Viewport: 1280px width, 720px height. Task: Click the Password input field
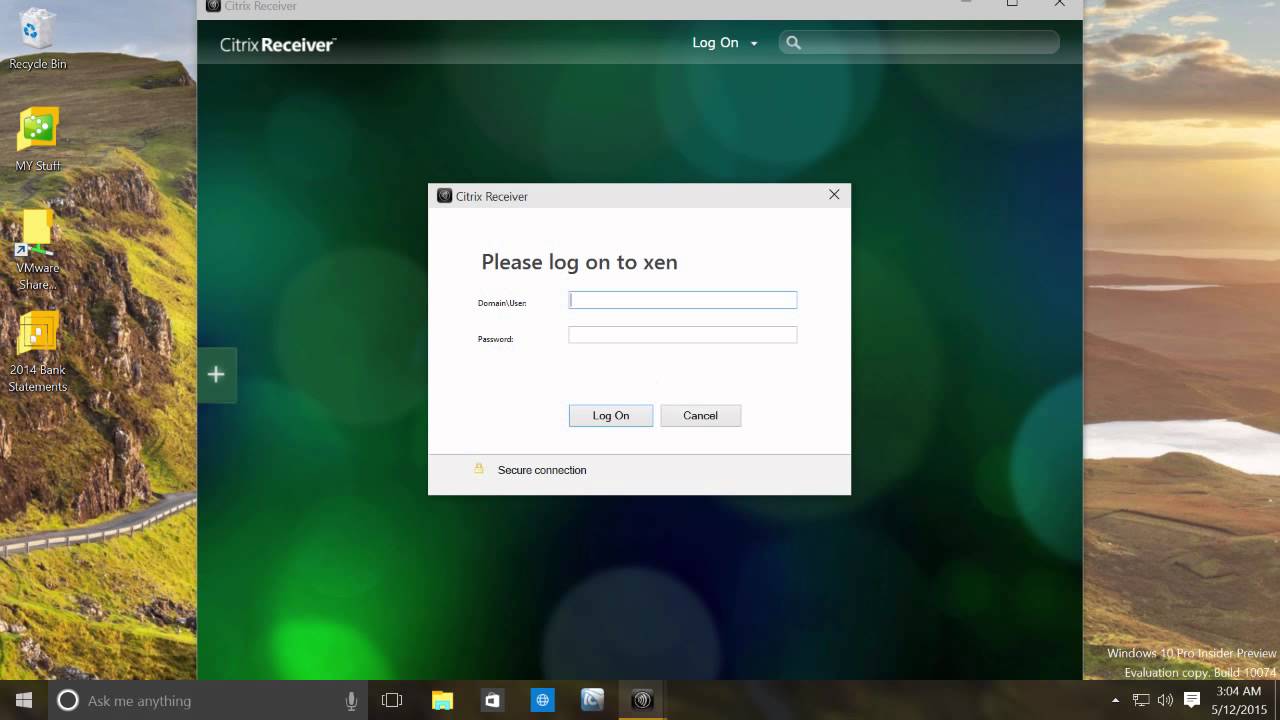click(x=683, y=336)
